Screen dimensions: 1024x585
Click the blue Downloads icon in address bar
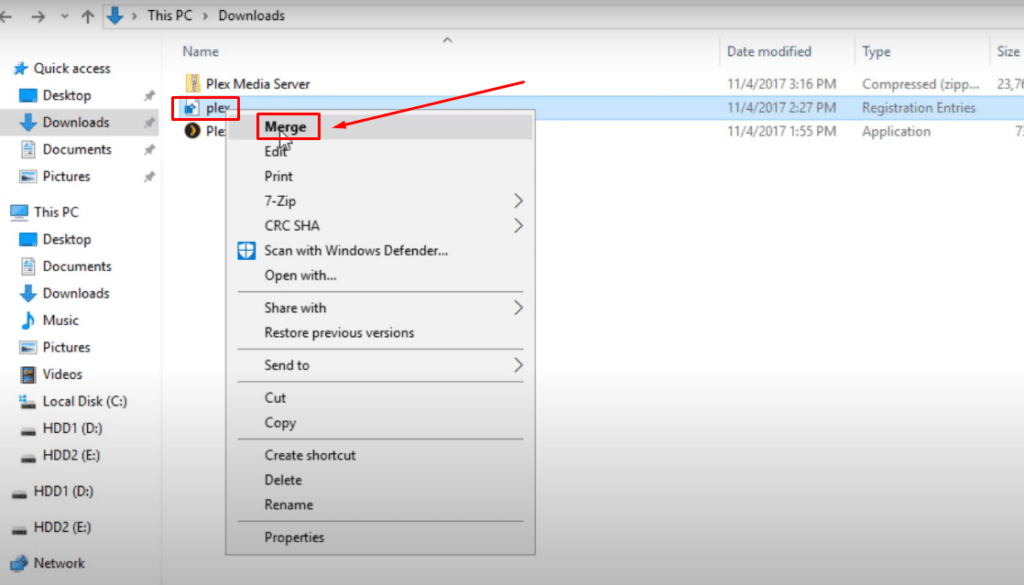click(115, 16)
